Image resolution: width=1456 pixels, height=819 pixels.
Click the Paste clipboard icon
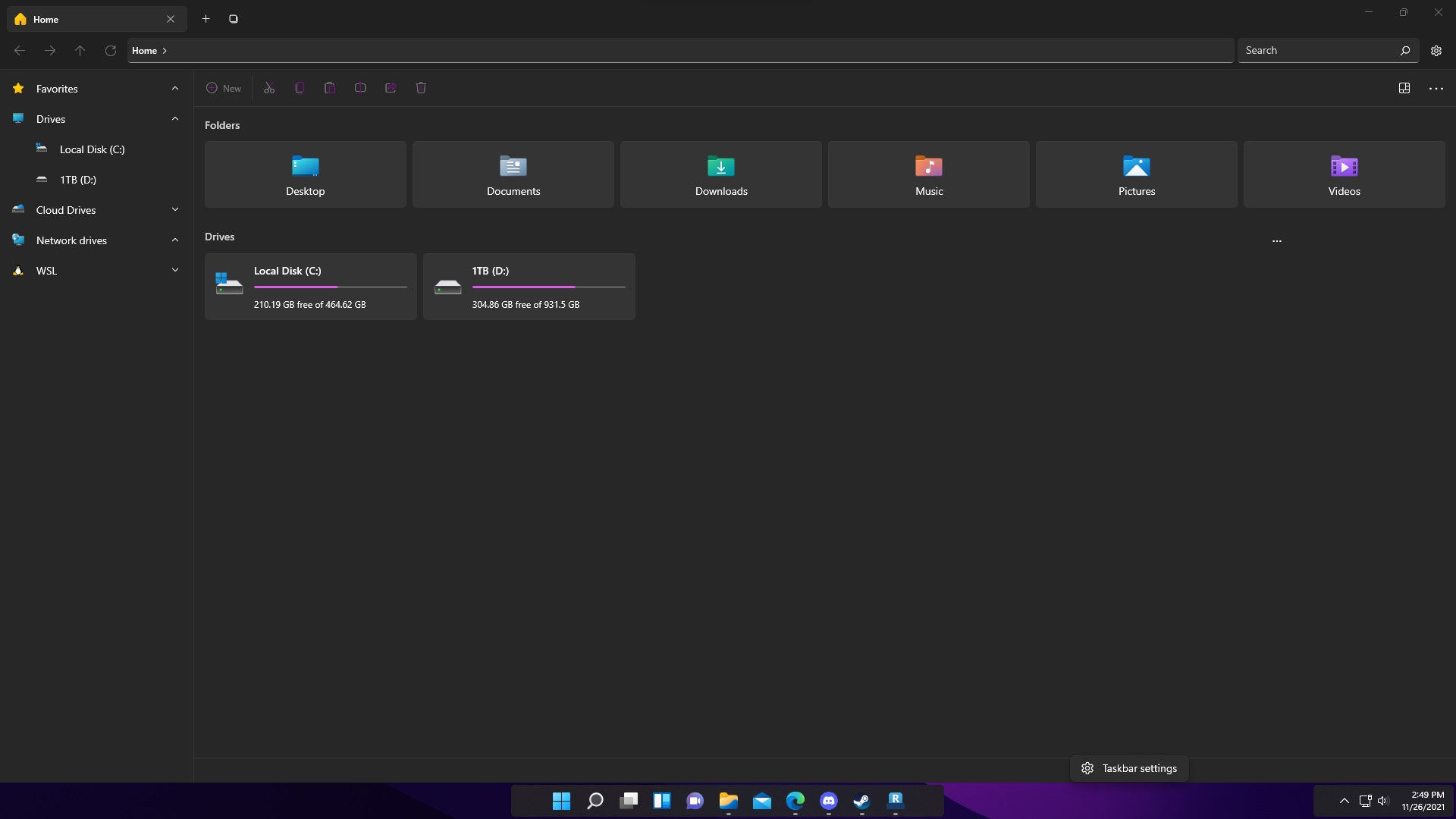pos(330,88)
